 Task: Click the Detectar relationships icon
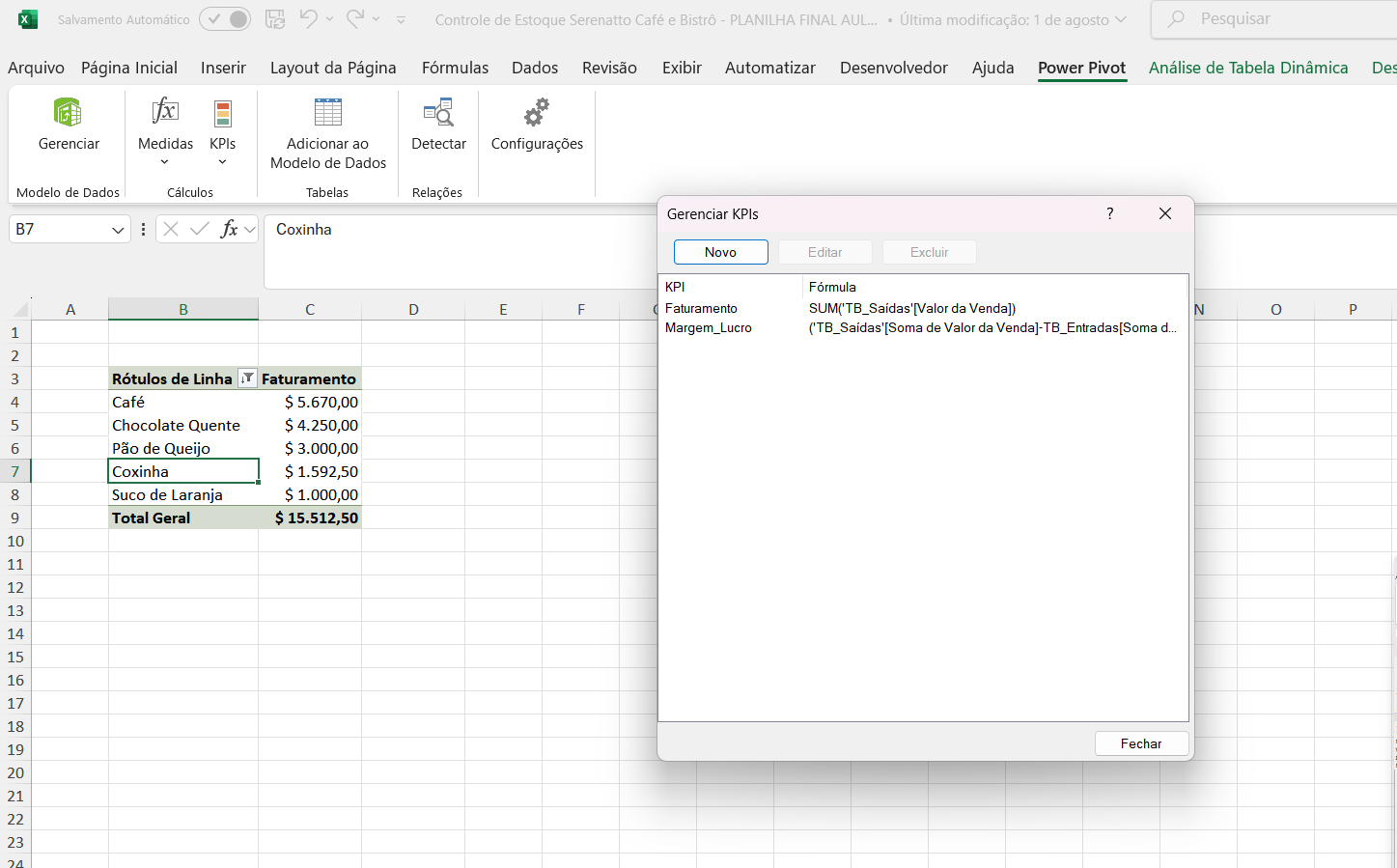click(x=438, y=126)
